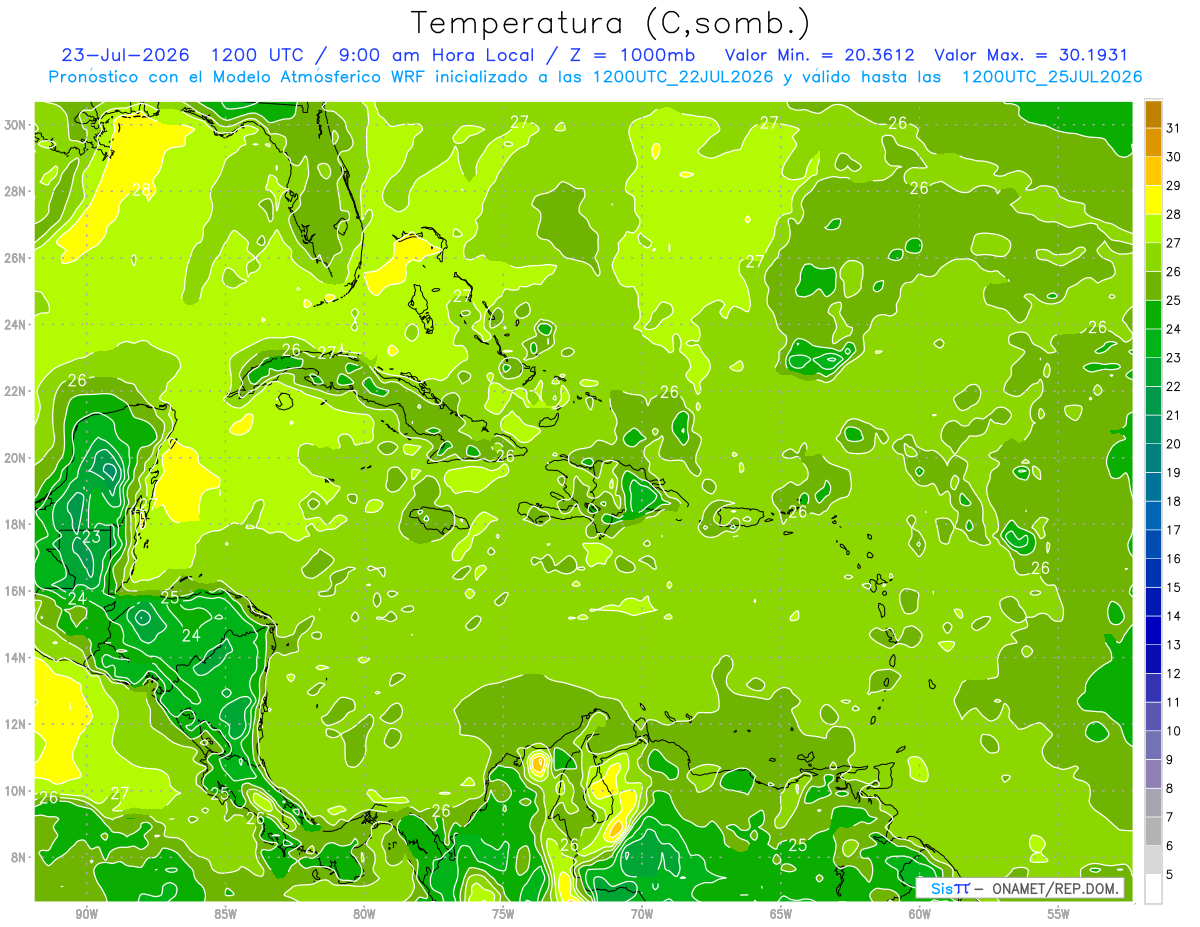Click the 18N latitude axis label
This screenshot has height=927, width=1200.
[16, 524]
